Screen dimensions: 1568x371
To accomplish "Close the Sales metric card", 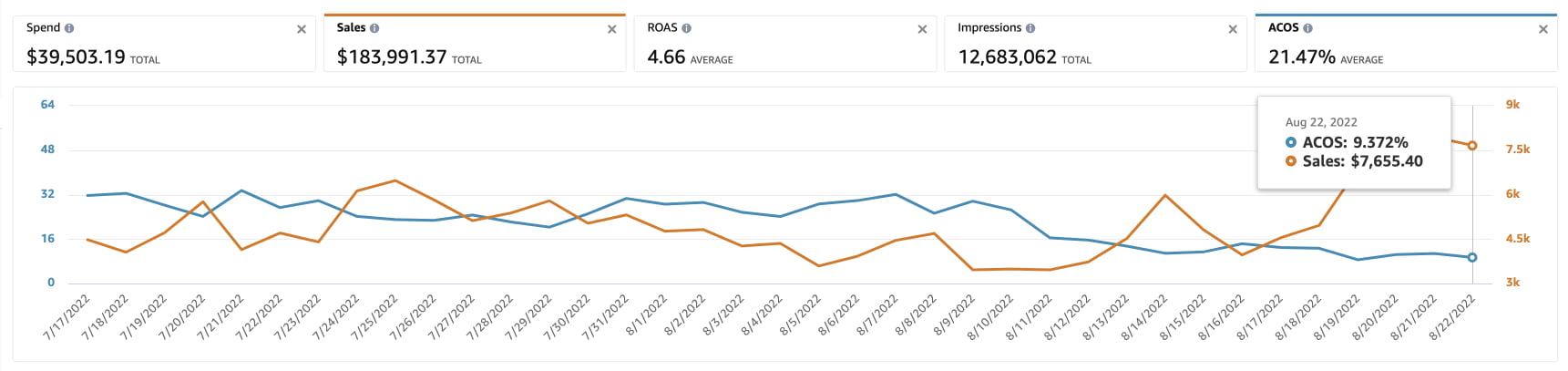I will pyautogui.click(x=611, y=29).
